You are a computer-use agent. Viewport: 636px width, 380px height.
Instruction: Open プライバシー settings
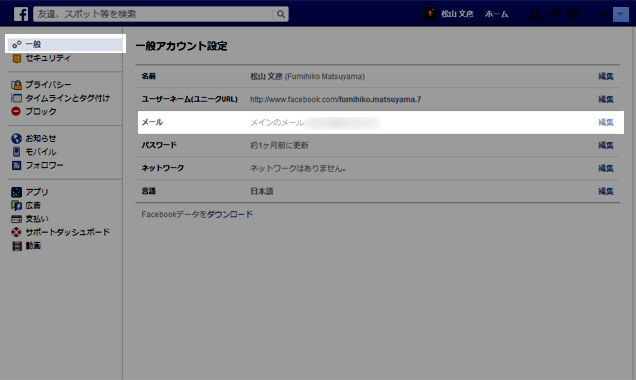(48, 85)
